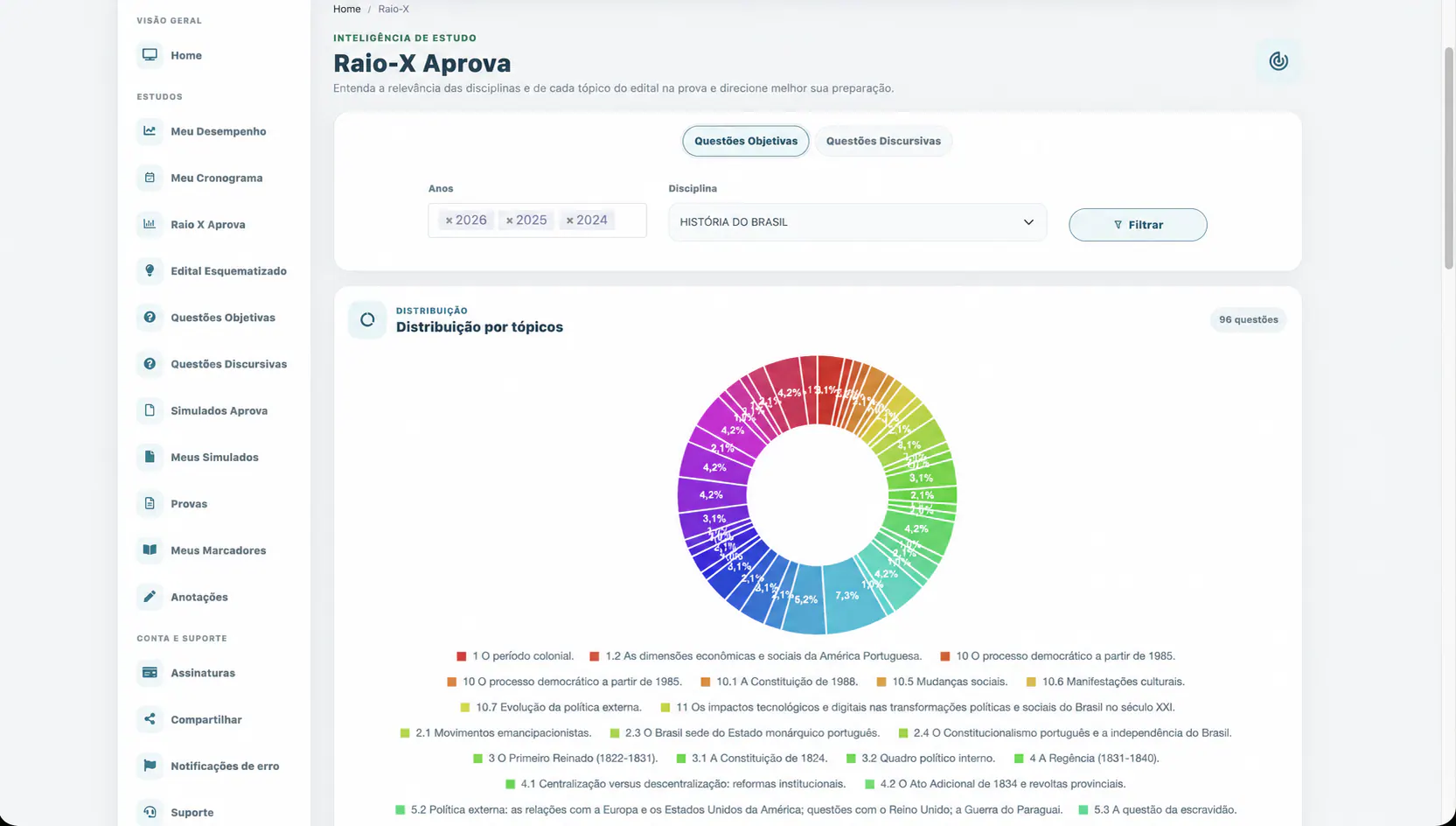Viewport: 1456px width, 826px height.
Task: Toggle legend item 10.6 Manifestações culturais
Action: [1105, 682]
